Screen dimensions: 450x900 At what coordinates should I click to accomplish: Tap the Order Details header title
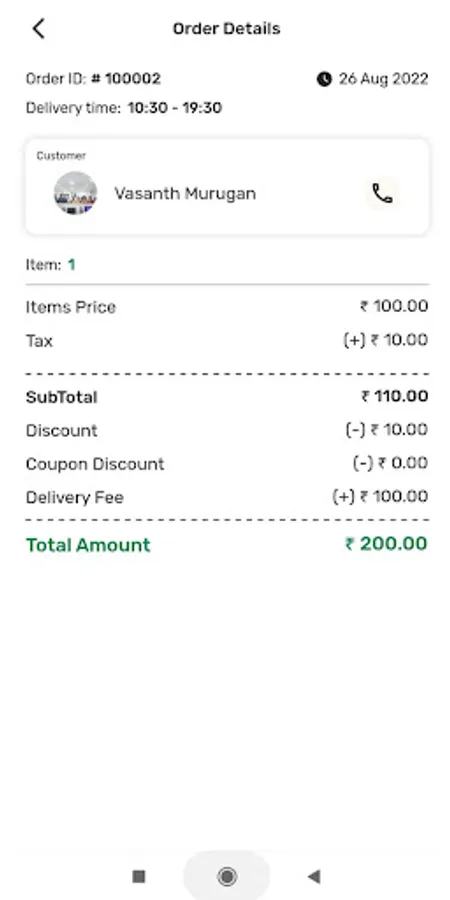pos(226,29)
